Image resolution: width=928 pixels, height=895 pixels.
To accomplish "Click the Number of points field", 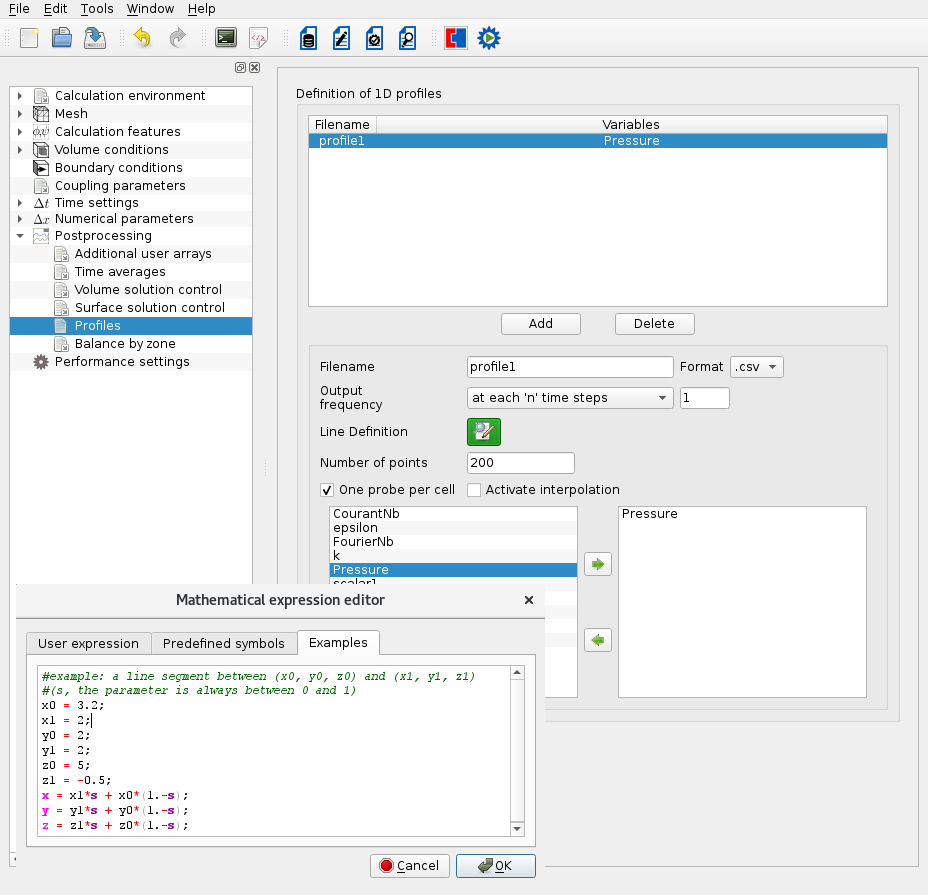I will [520, 463].
